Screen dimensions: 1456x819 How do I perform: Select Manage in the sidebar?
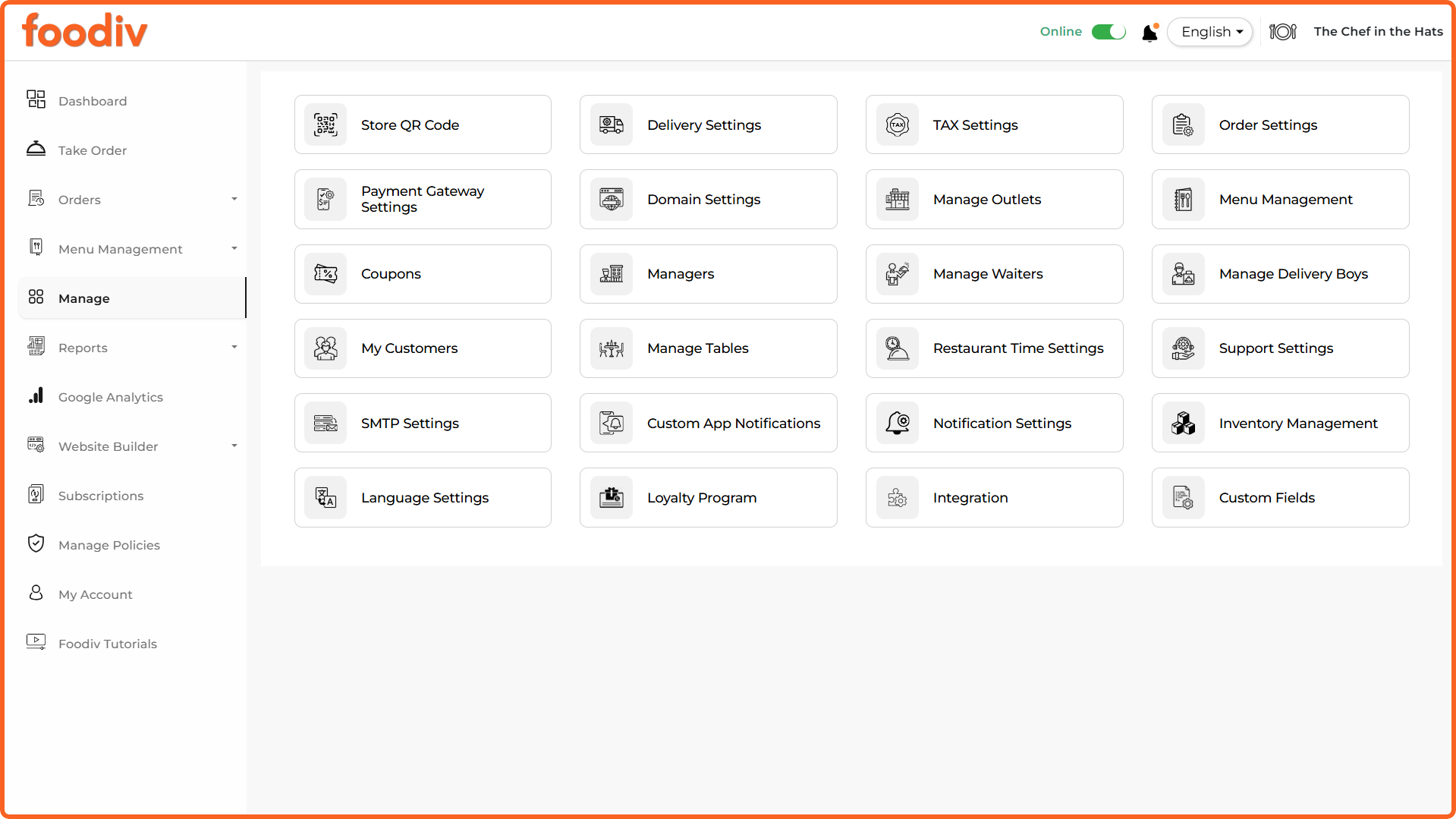(132, 298)
